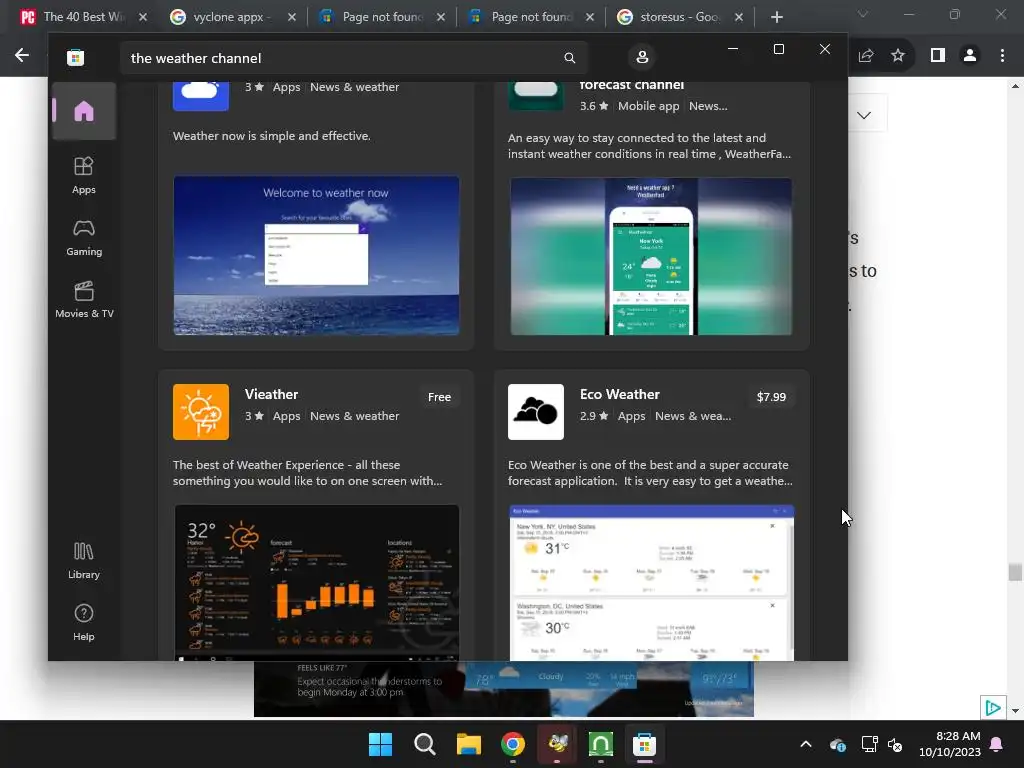Expand the dropdown chevron on the web page
The width and height of the screenshot is (1024, 768).
[864, 115]
